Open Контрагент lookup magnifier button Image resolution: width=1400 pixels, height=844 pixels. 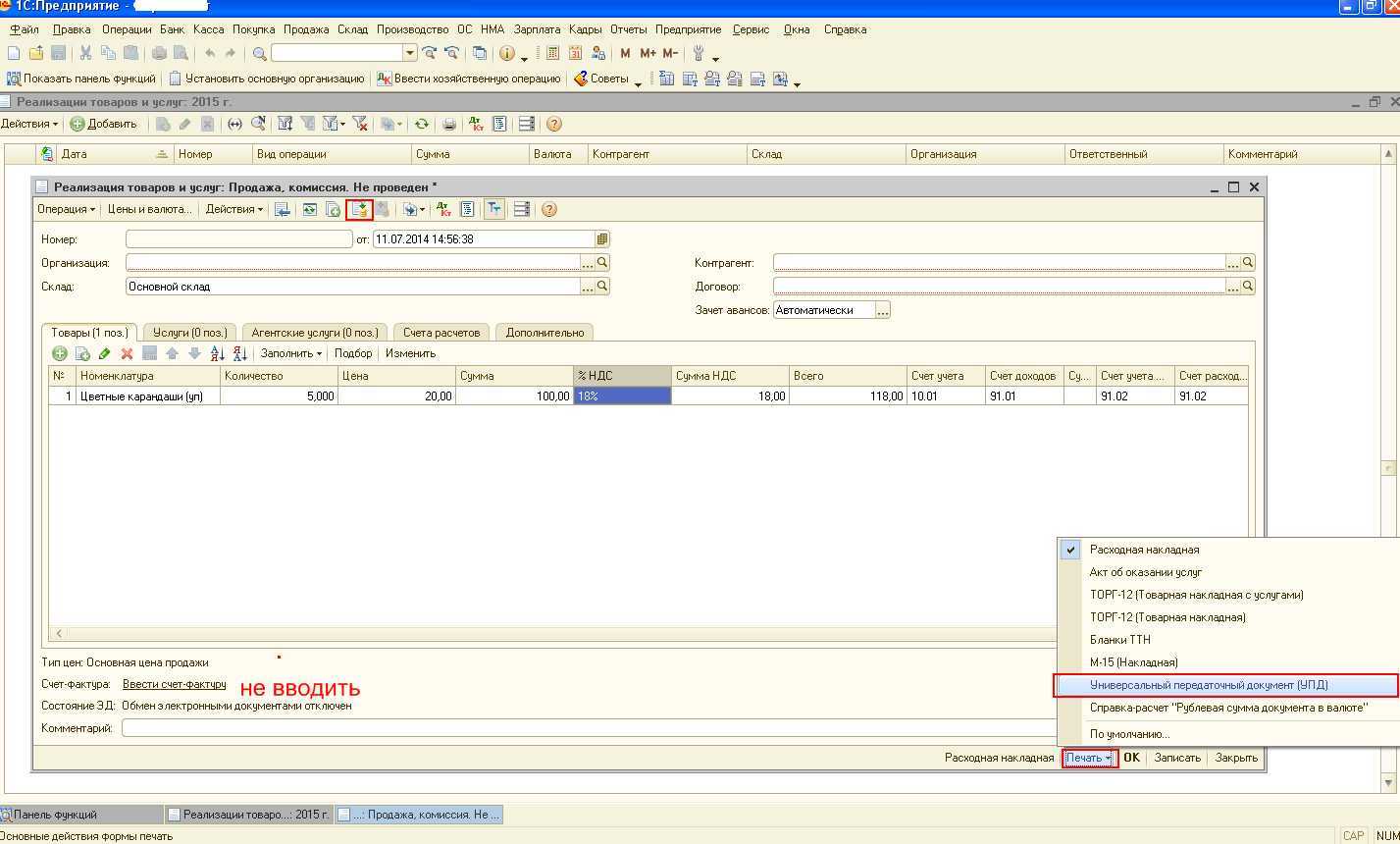pyautogui.click(x=1248, y=263)
